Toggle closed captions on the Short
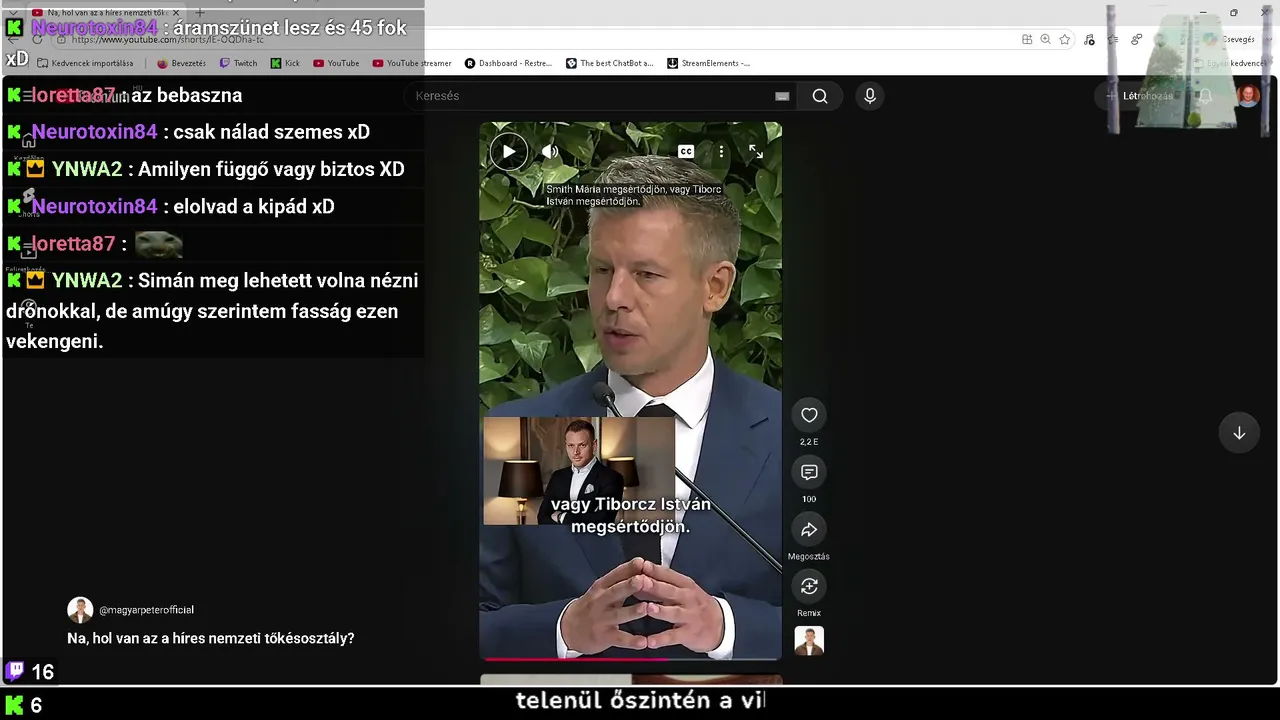Viewport: 1280px width, 720px height. point(686,152)
